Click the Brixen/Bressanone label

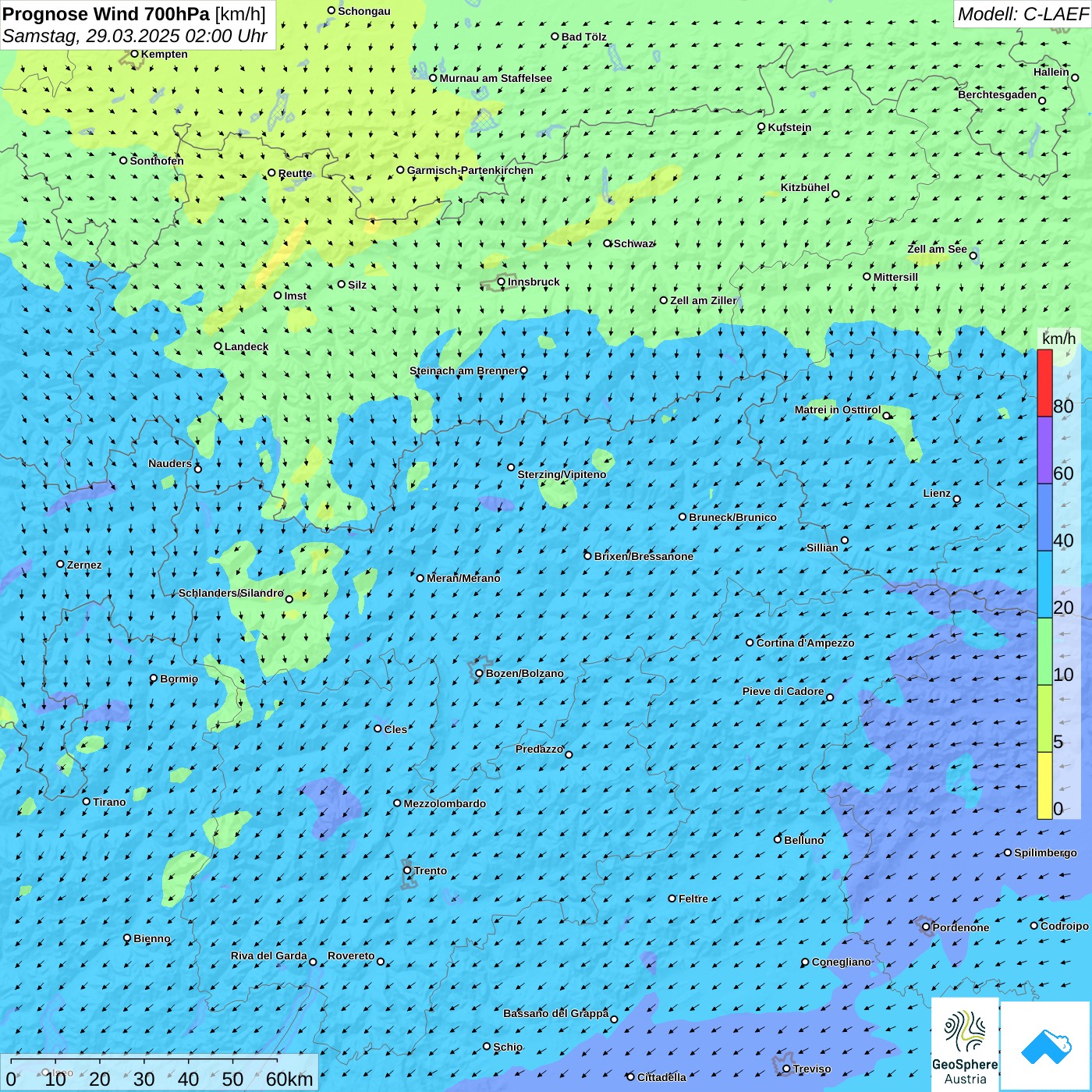tap(643, 556)
